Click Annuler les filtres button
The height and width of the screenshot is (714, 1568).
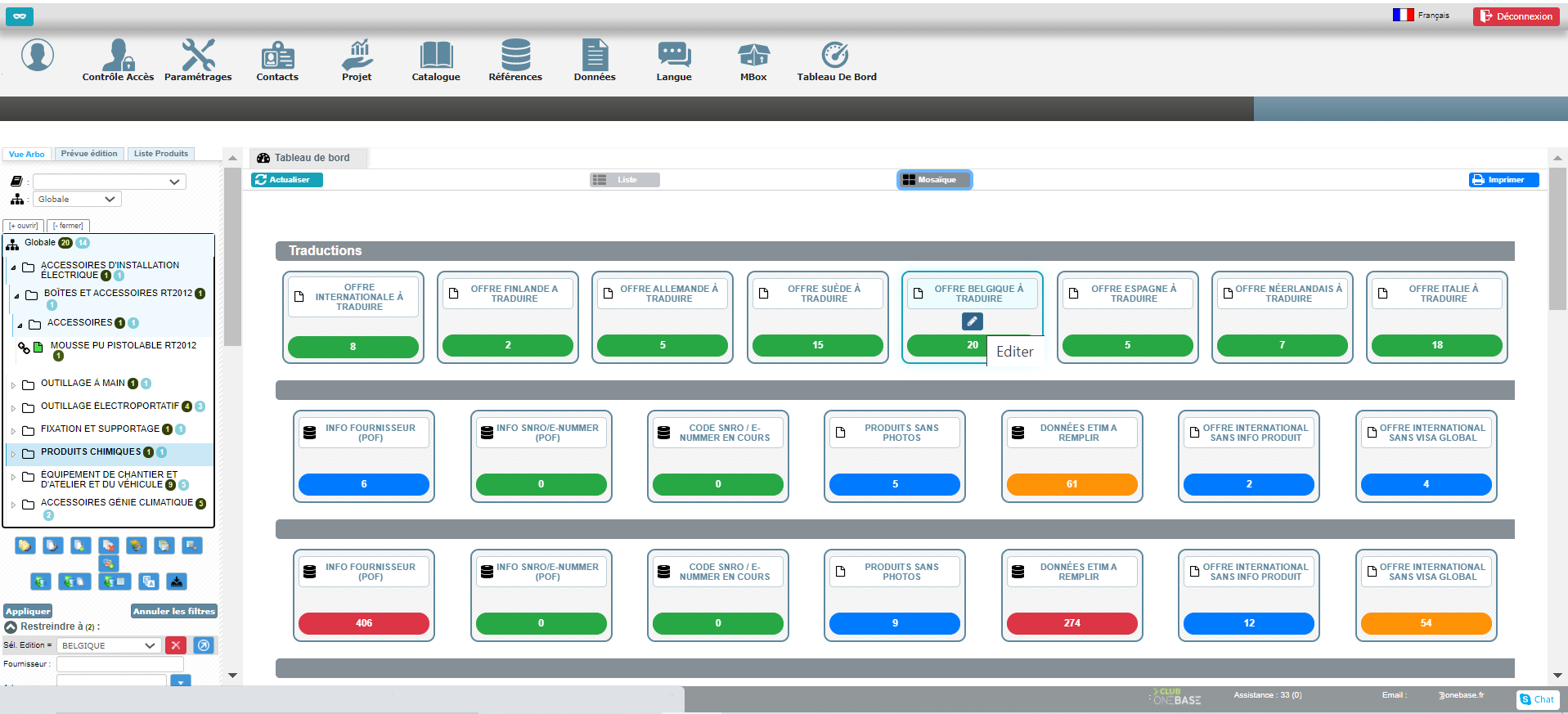(x=174, y=611)
